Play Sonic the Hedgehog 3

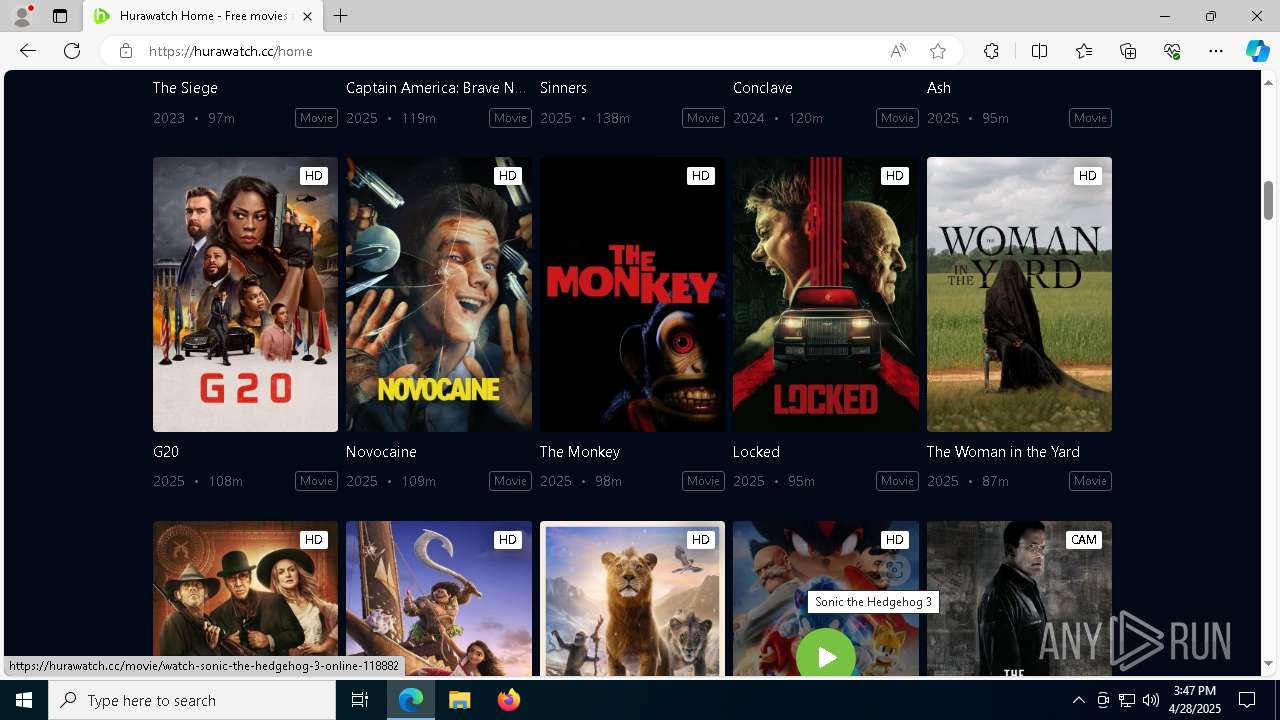825,657
